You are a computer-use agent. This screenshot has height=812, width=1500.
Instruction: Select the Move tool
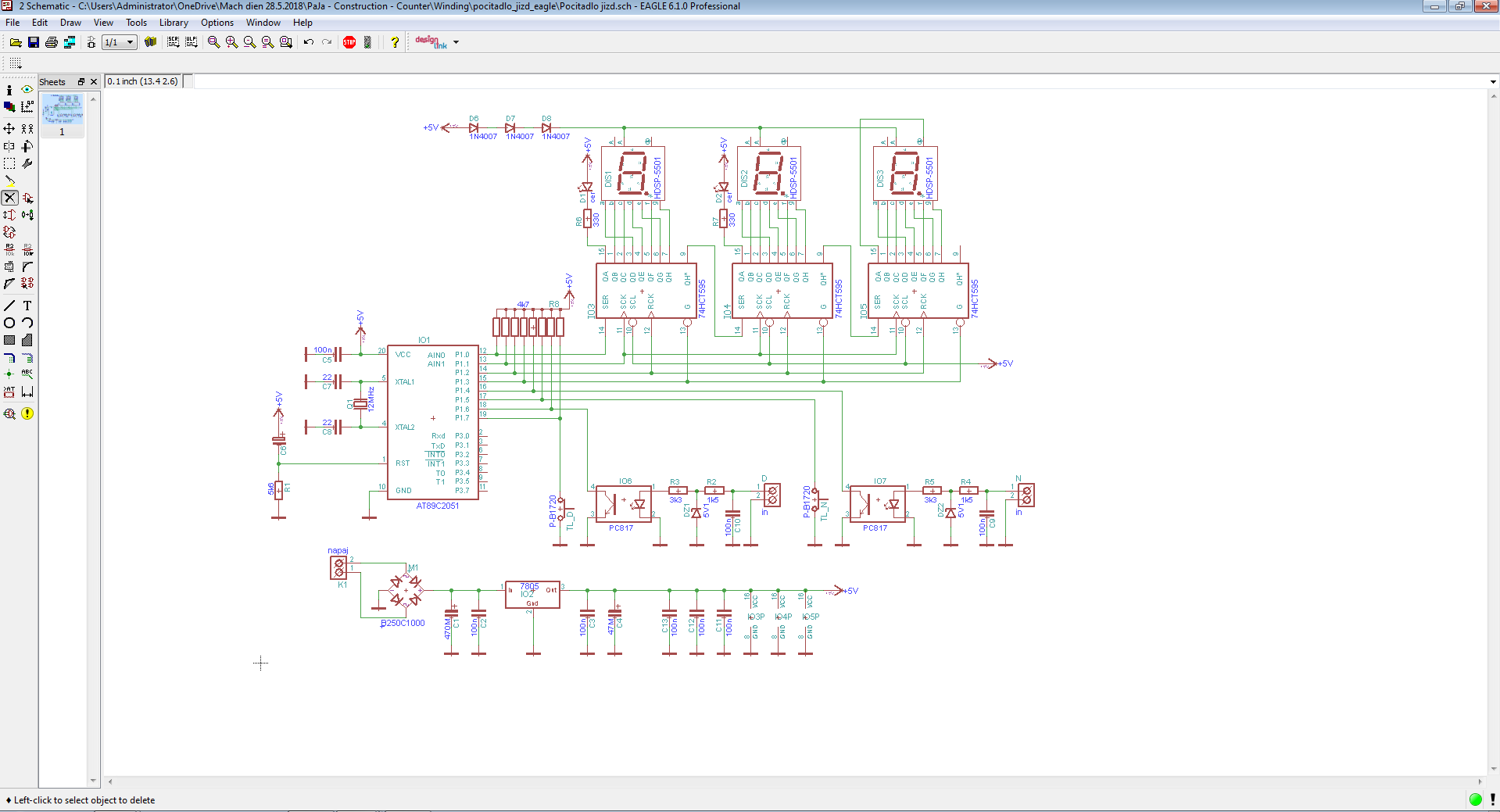pos(9,128)
